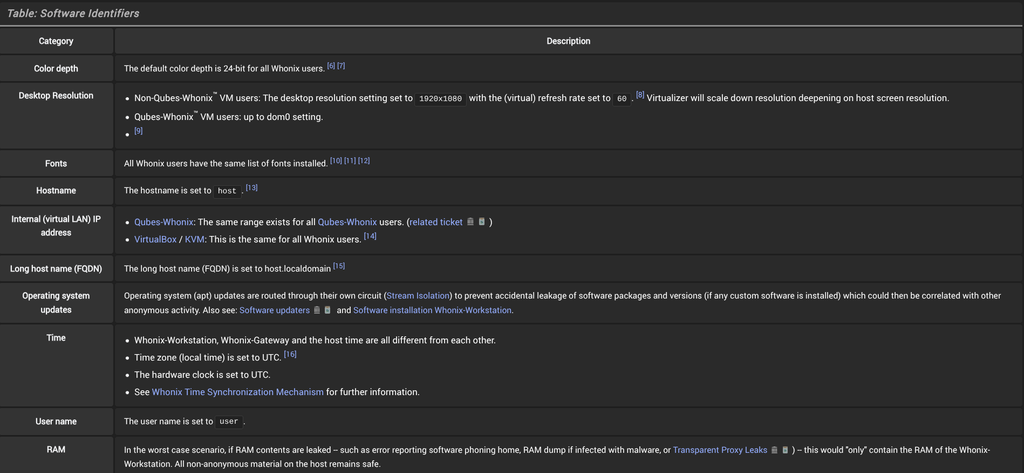Viewport: 1024px width, 473px height.
Task: Jump to footnote [14] after VirtualBox/KVM line
Action: pos(370,236)
